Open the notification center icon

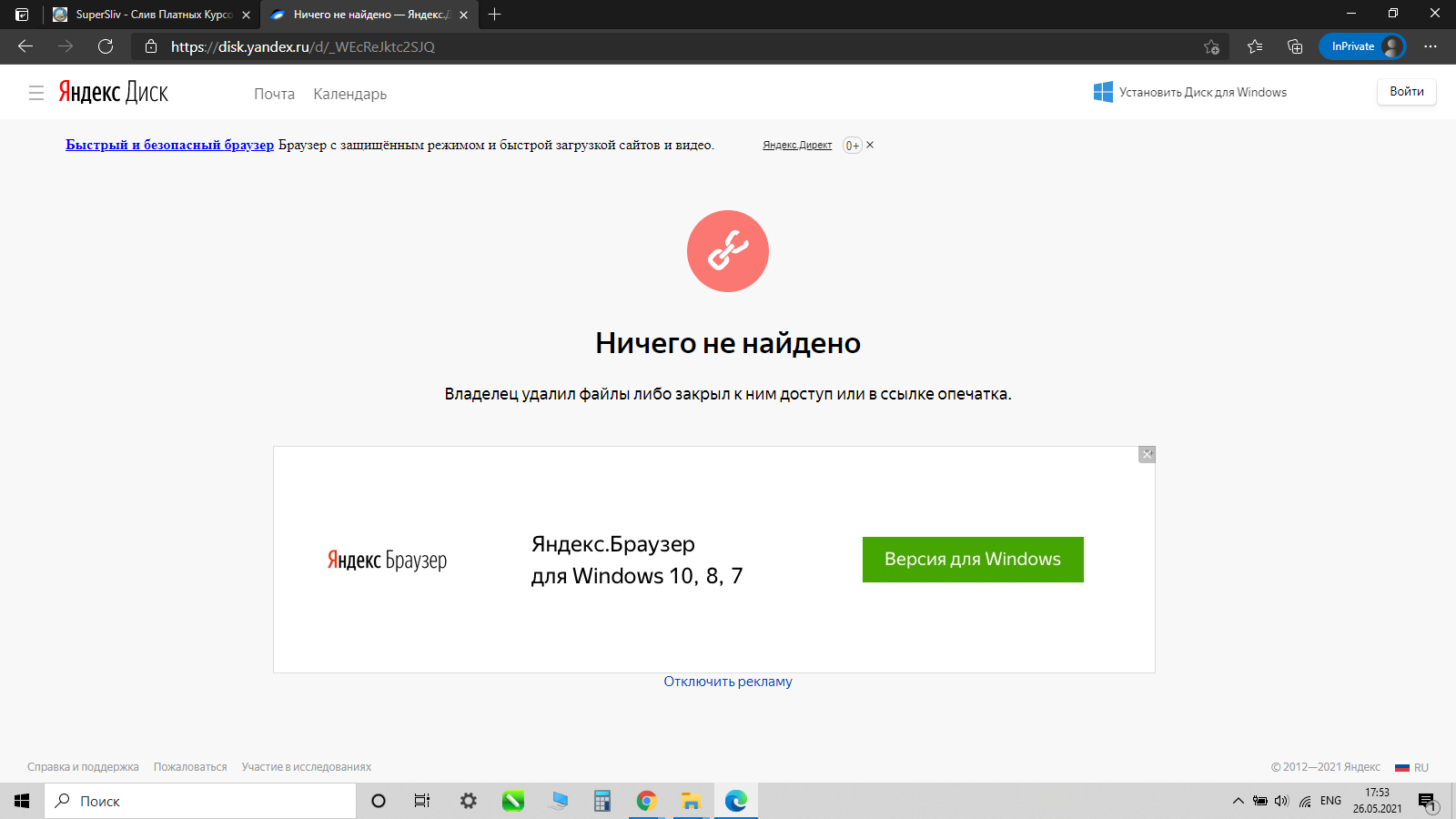click(1427, 801)
